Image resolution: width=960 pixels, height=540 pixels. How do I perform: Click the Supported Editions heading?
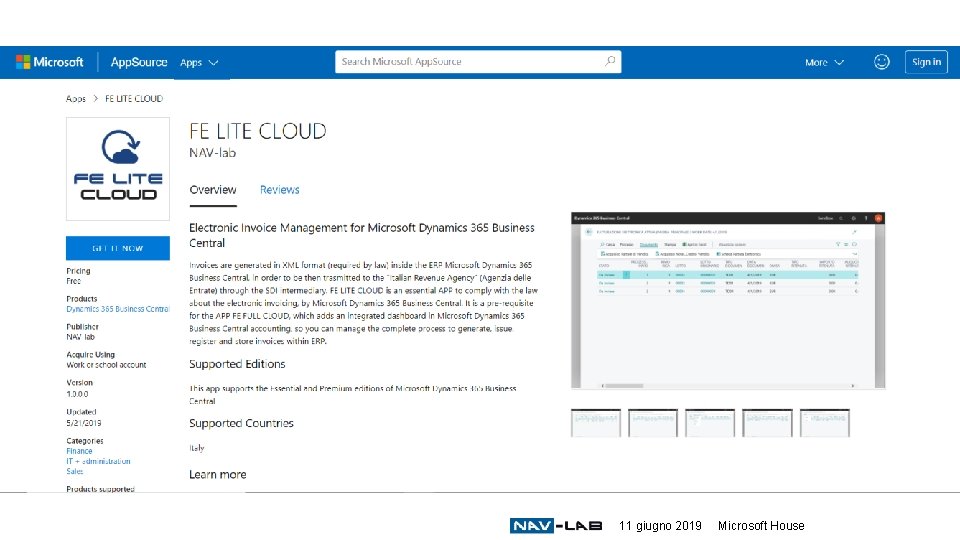pos(237,364)
